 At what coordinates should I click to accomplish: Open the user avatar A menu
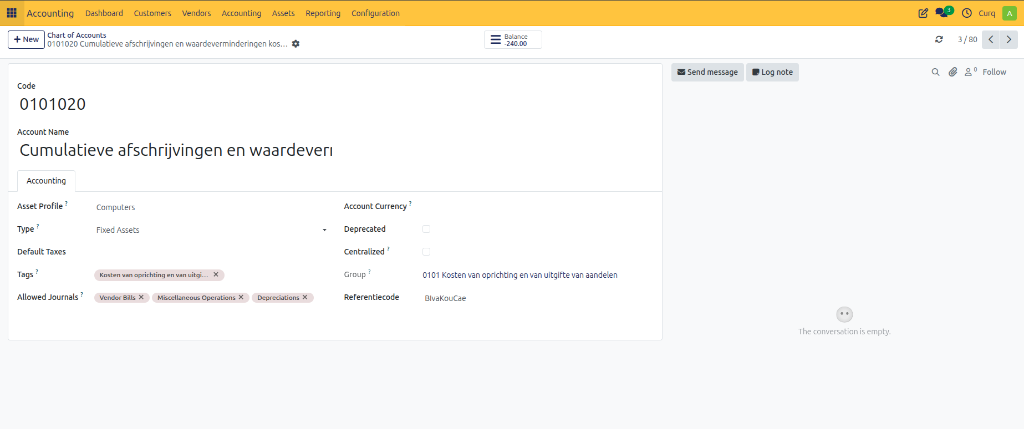pyautogui.click(x=1008, y=13)
